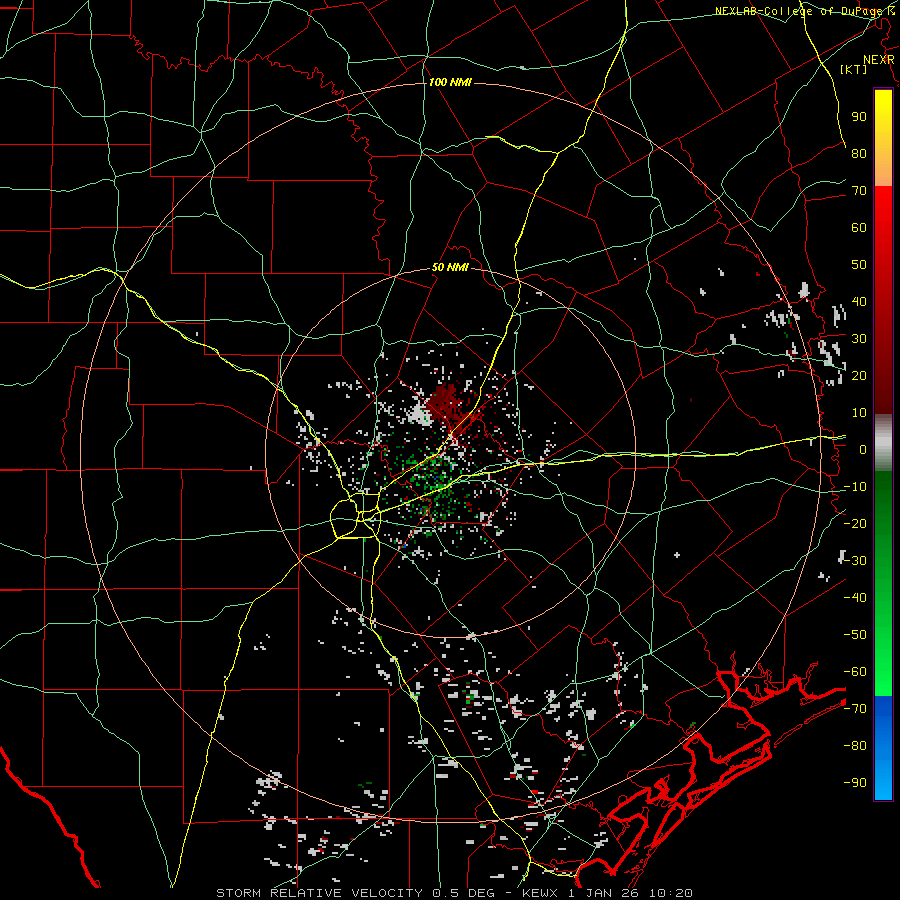Viewport: 900px width, 900px height.
Task: Click the -20 scale value
Action: click(x=855, y=524)
